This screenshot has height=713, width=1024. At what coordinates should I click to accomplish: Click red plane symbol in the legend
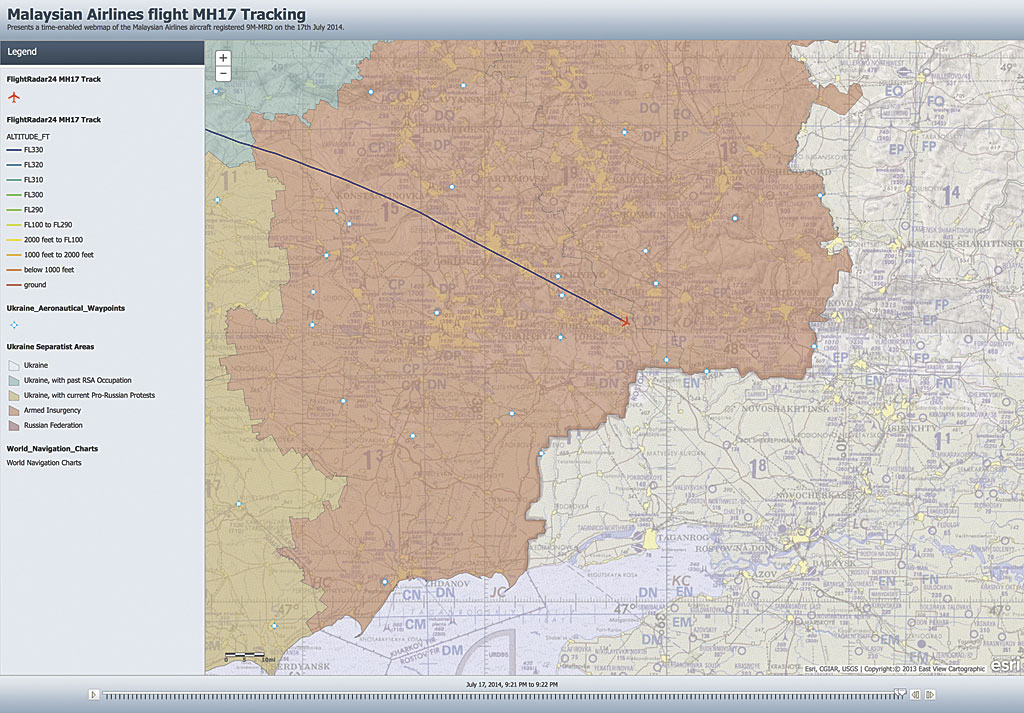(14, 98)
